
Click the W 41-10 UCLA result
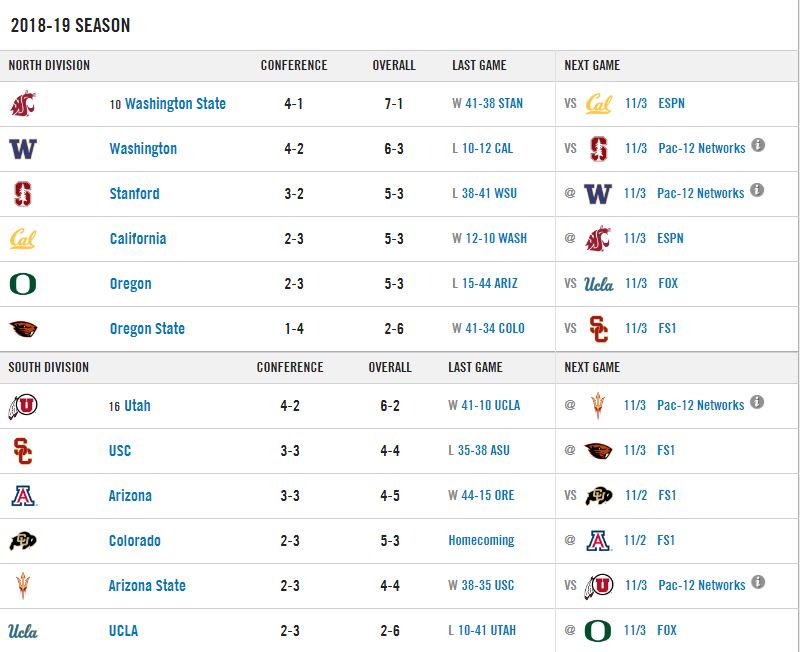click(484, 406)
